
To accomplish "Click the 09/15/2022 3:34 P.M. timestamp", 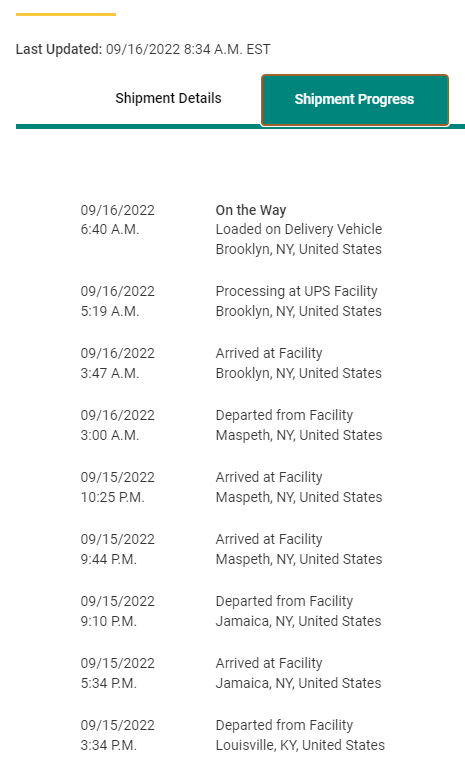I will (117, 735).
